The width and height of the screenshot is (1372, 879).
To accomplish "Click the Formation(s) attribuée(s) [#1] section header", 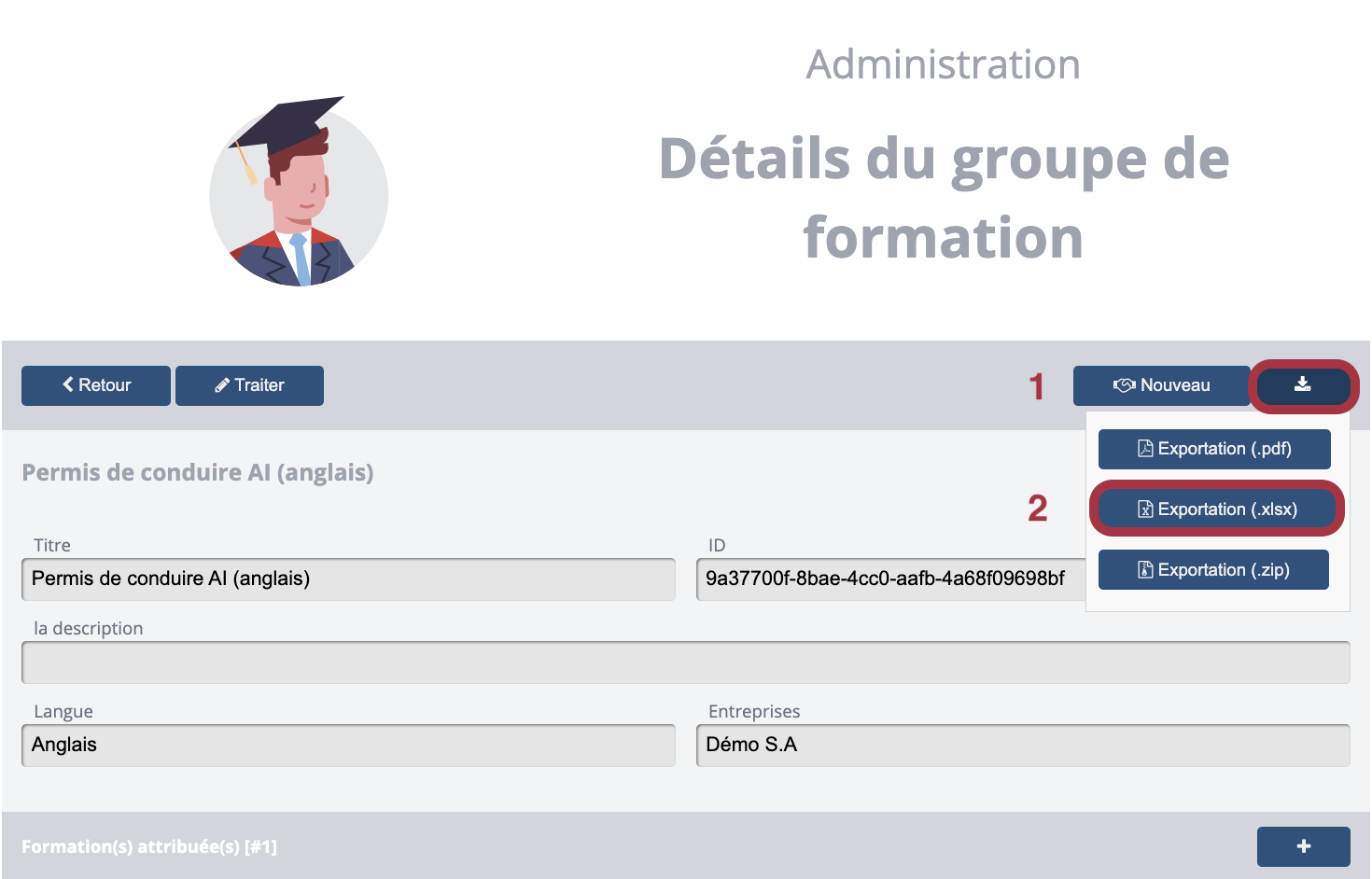I will 149,846.
